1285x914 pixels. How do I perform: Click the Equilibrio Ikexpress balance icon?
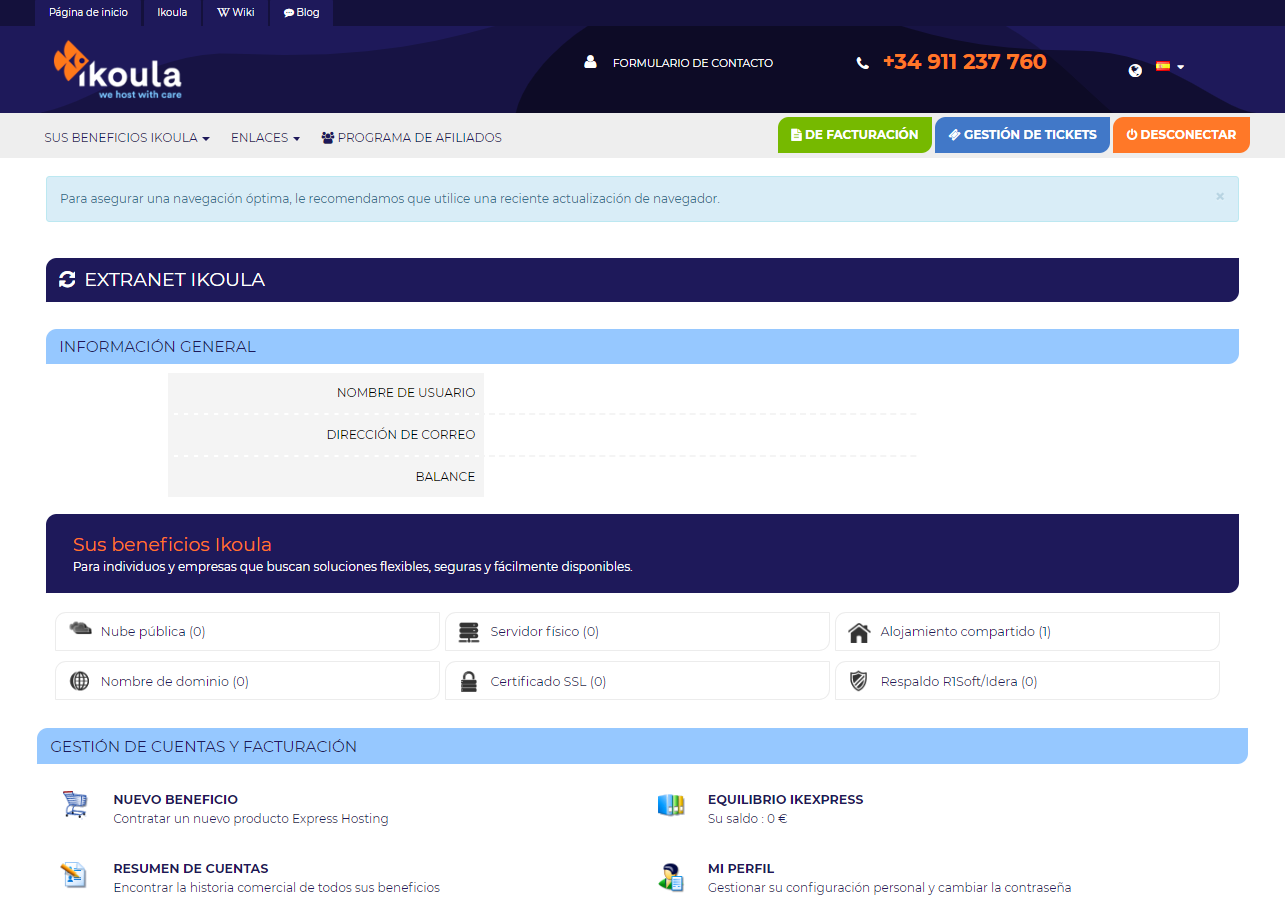(x=672, y=806)
